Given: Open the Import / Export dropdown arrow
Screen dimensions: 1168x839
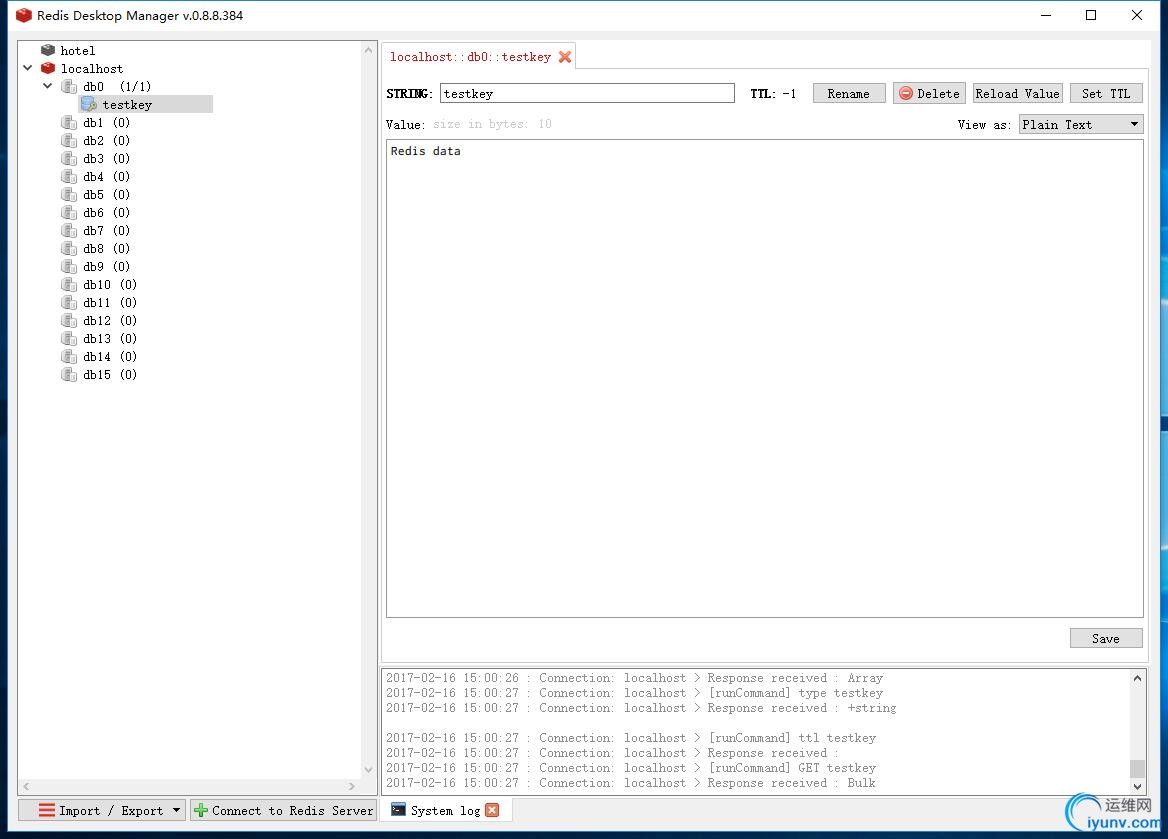Looking at the screenshot, I should point(176,810).
